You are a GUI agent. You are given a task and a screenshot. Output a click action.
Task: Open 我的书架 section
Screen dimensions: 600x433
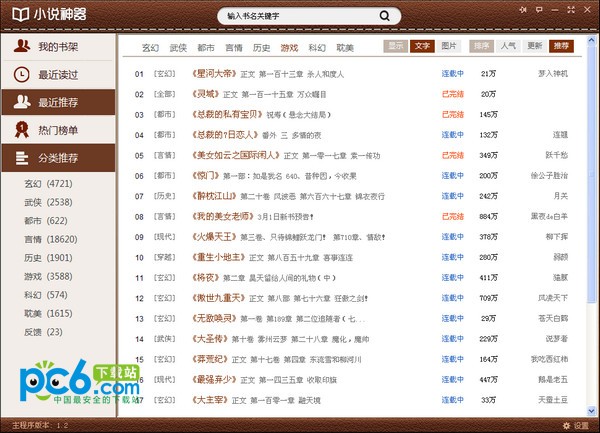59,46
